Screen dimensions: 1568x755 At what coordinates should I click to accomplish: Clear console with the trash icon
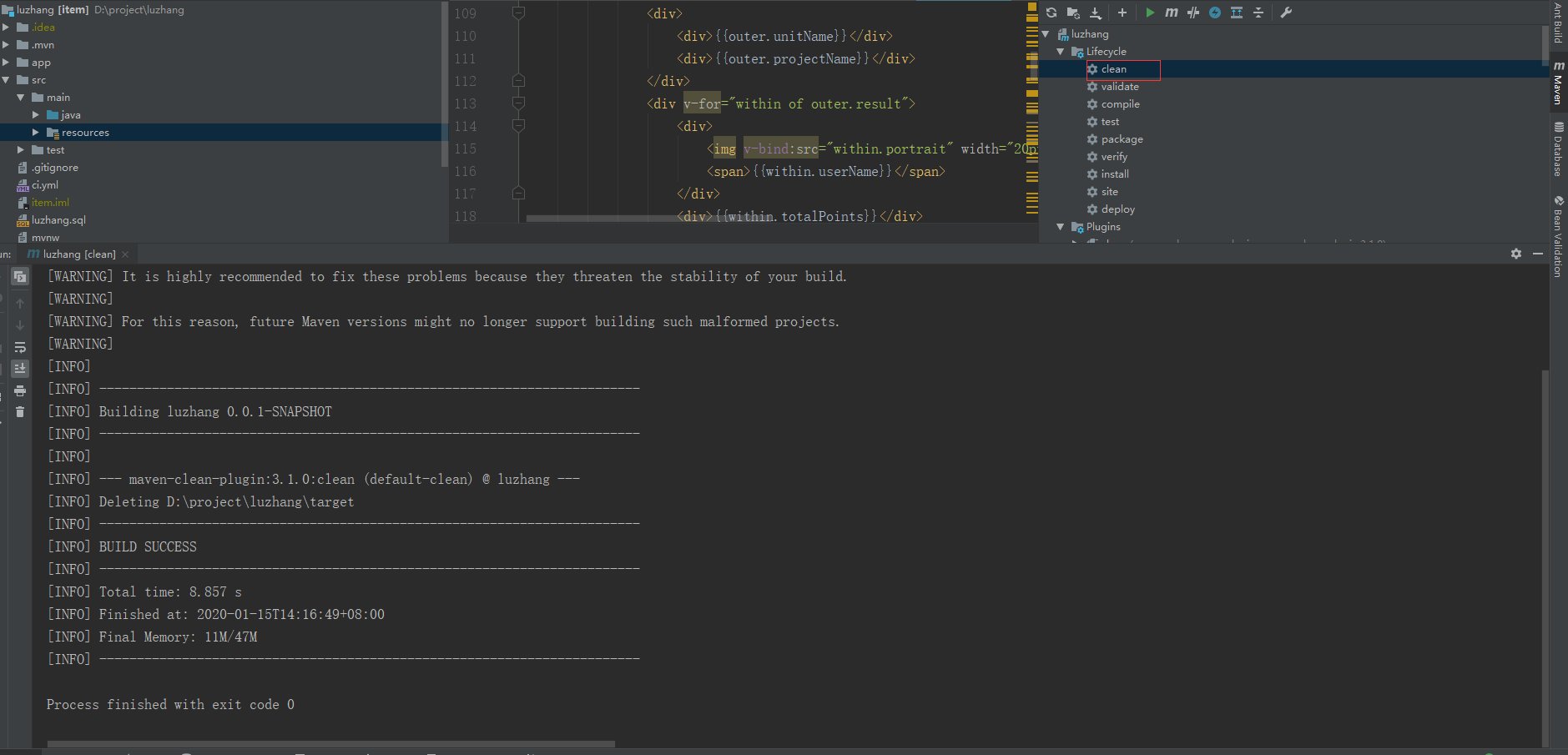pyautogui.click(x=20, y=412)
